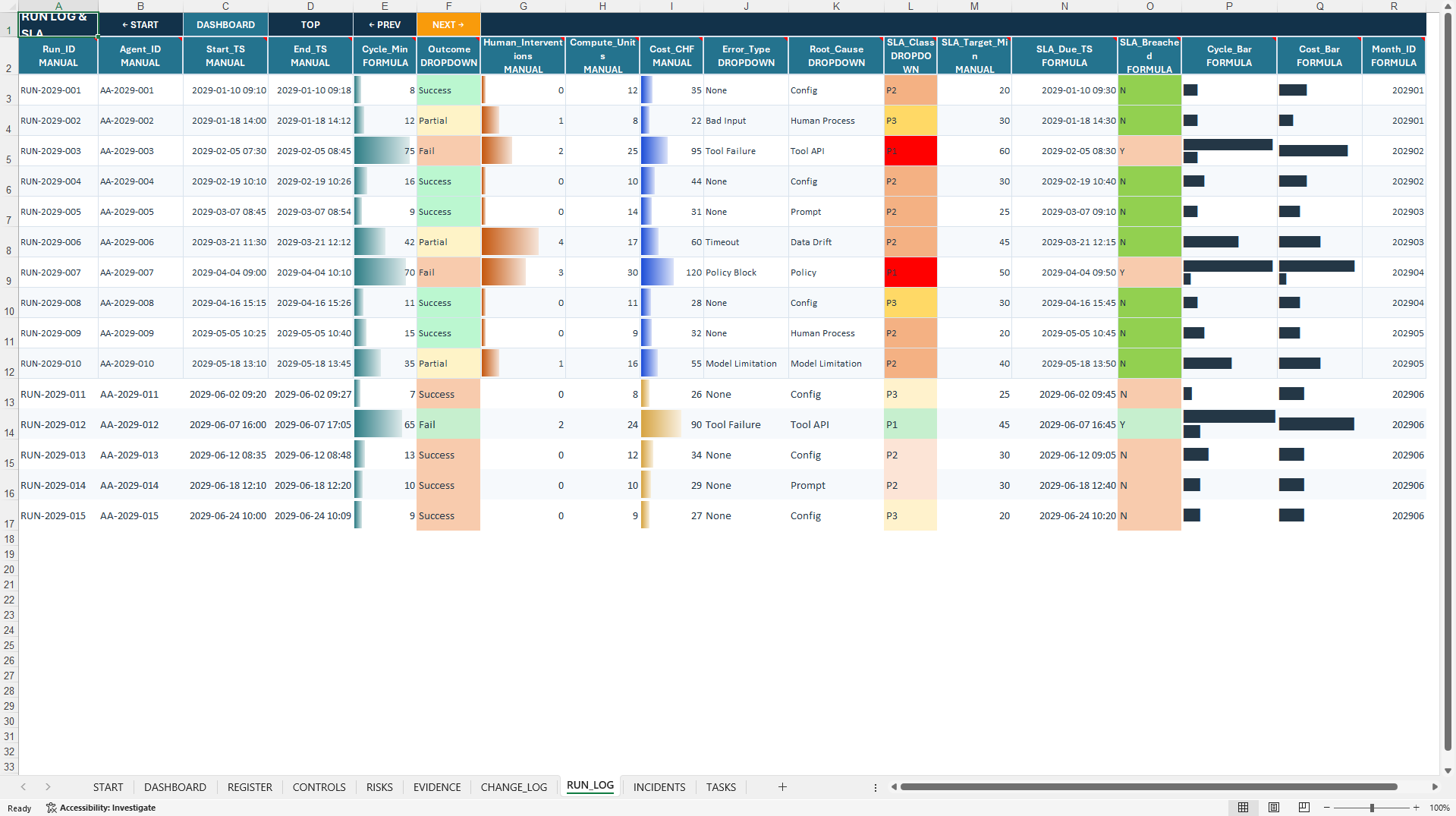The image size is (1456, 816).
Task: Select Outcome cell Partial for RUN-2029-006
Action: (x=448, y=242)
